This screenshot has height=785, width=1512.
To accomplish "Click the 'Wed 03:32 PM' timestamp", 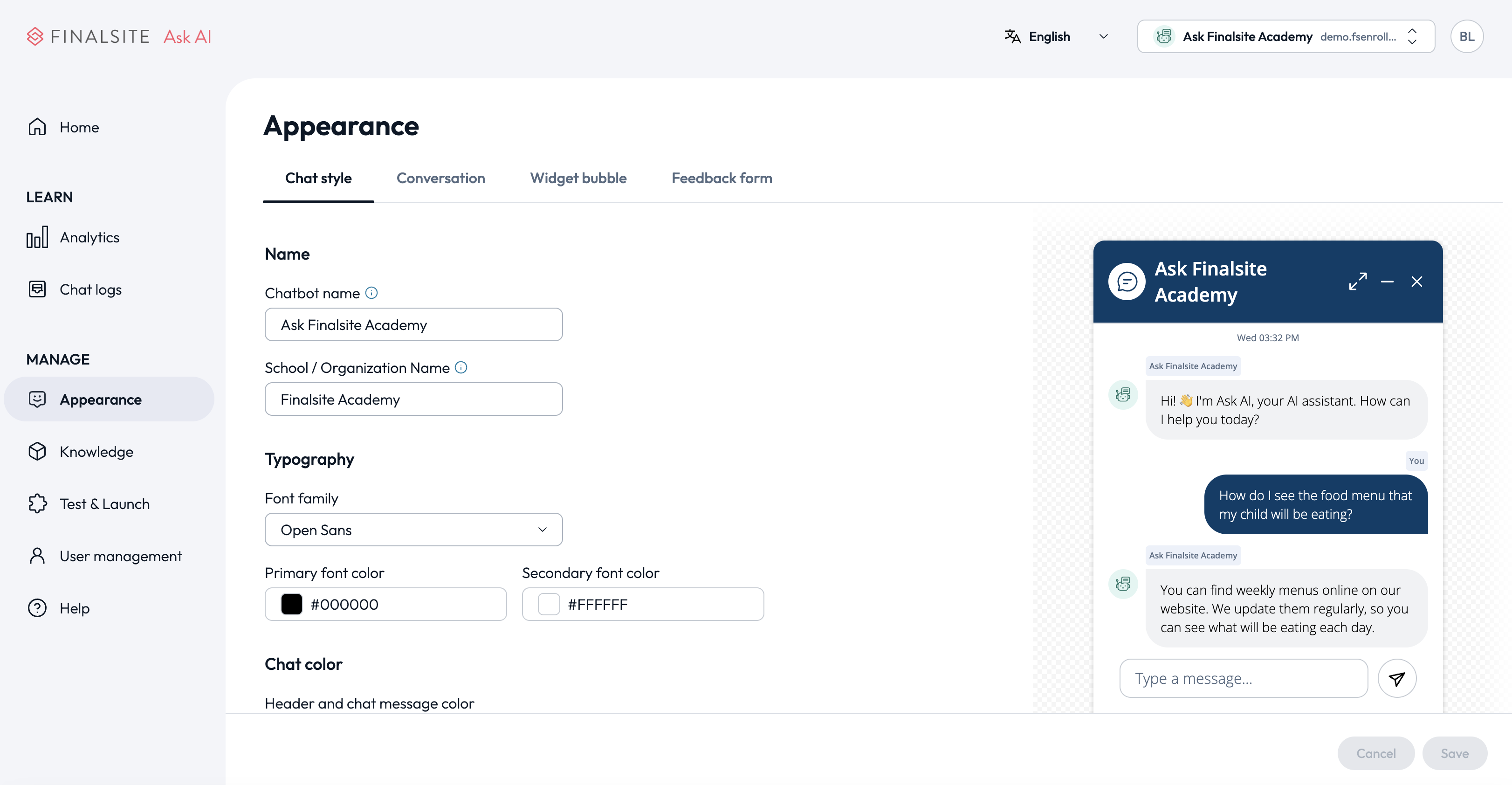I will point(1268,337).
